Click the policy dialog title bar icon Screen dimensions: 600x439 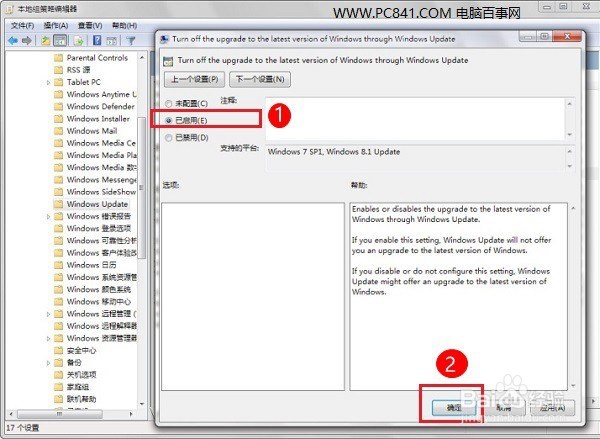coord(164,39)
